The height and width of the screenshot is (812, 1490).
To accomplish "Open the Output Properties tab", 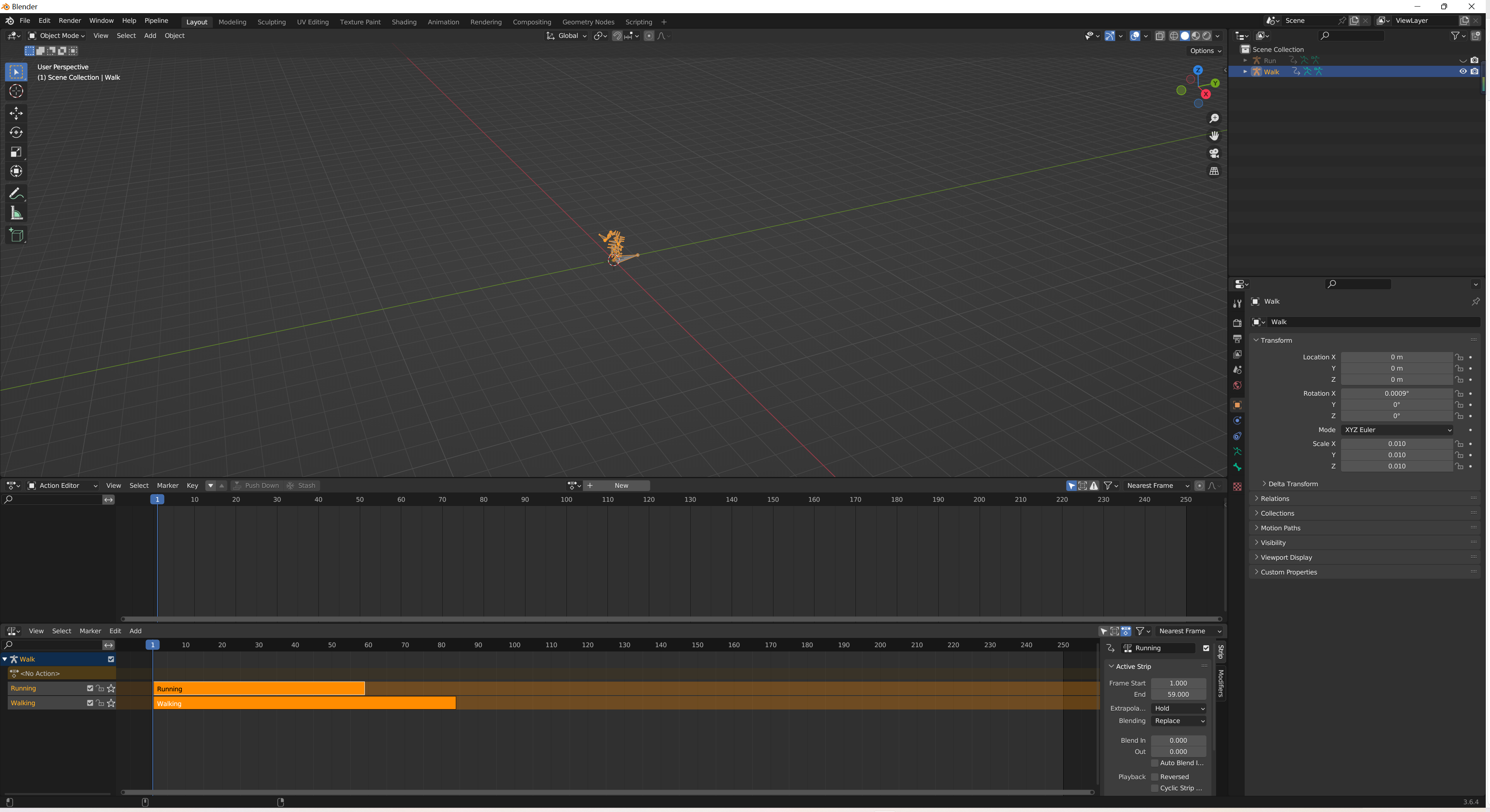I will (x=1237, y=338).
